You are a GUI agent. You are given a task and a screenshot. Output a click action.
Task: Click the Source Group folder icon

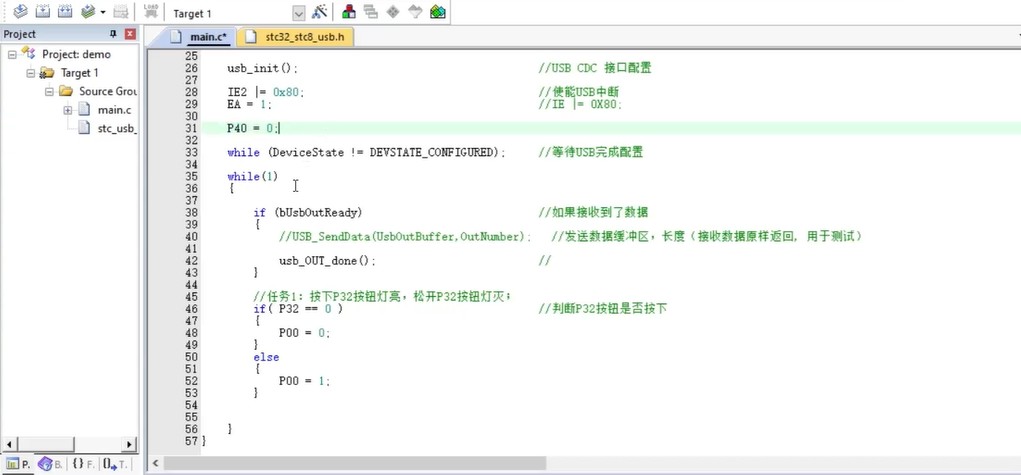tap(66, 91)
